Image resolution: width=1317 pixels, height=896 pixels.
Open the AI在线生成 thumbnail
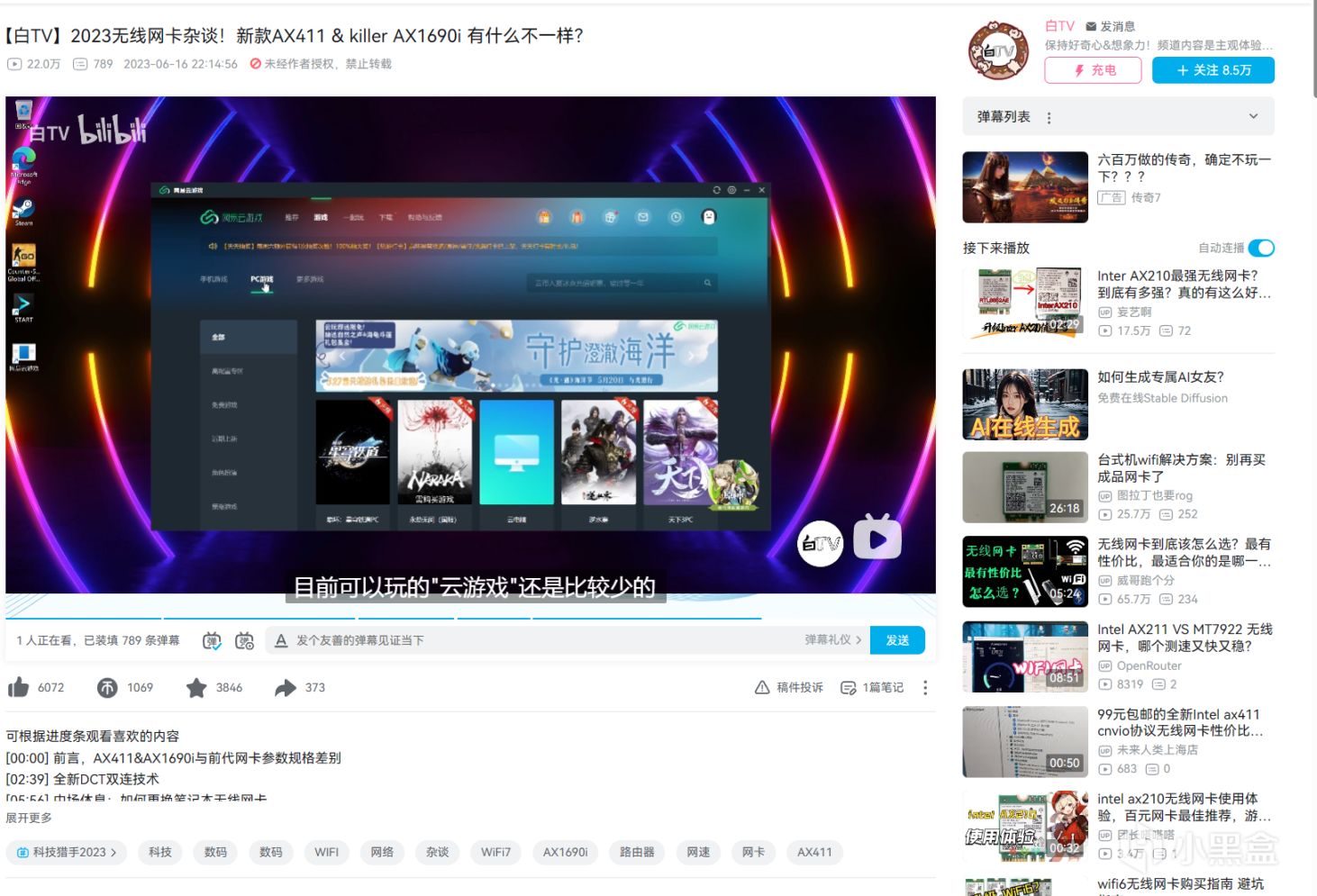(1025, 404)
